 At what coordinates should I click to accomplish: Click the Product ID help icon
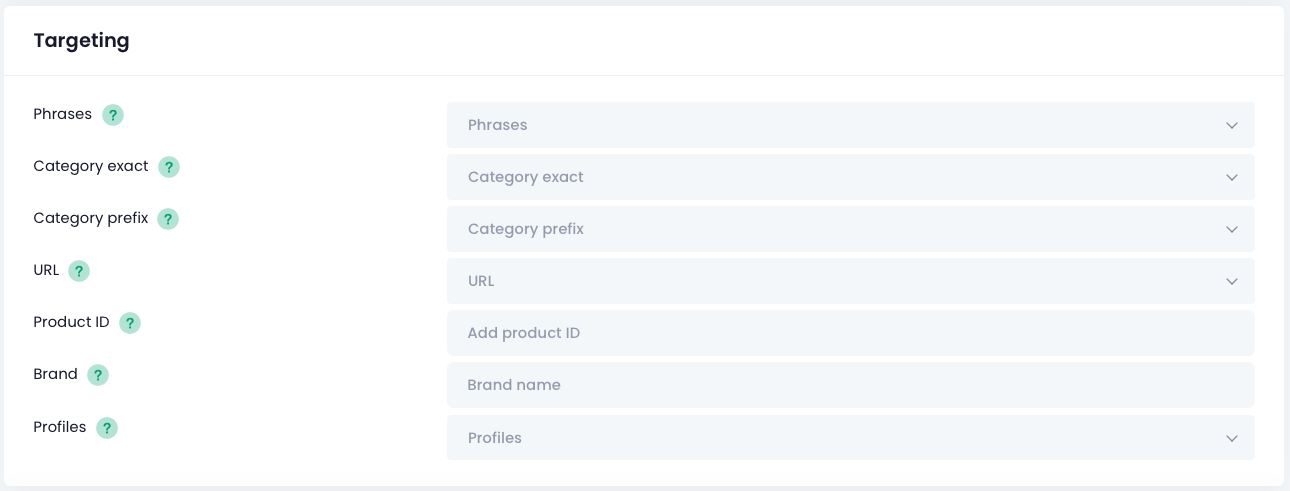coord(130,323)
